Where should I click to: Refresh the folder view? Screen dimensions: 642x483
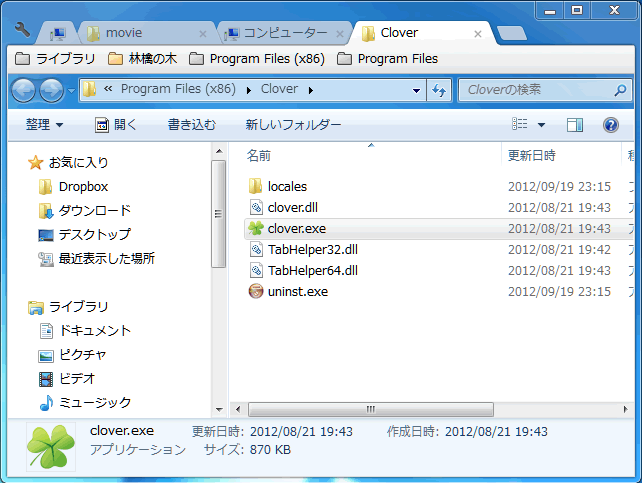(x=439, y=90)
